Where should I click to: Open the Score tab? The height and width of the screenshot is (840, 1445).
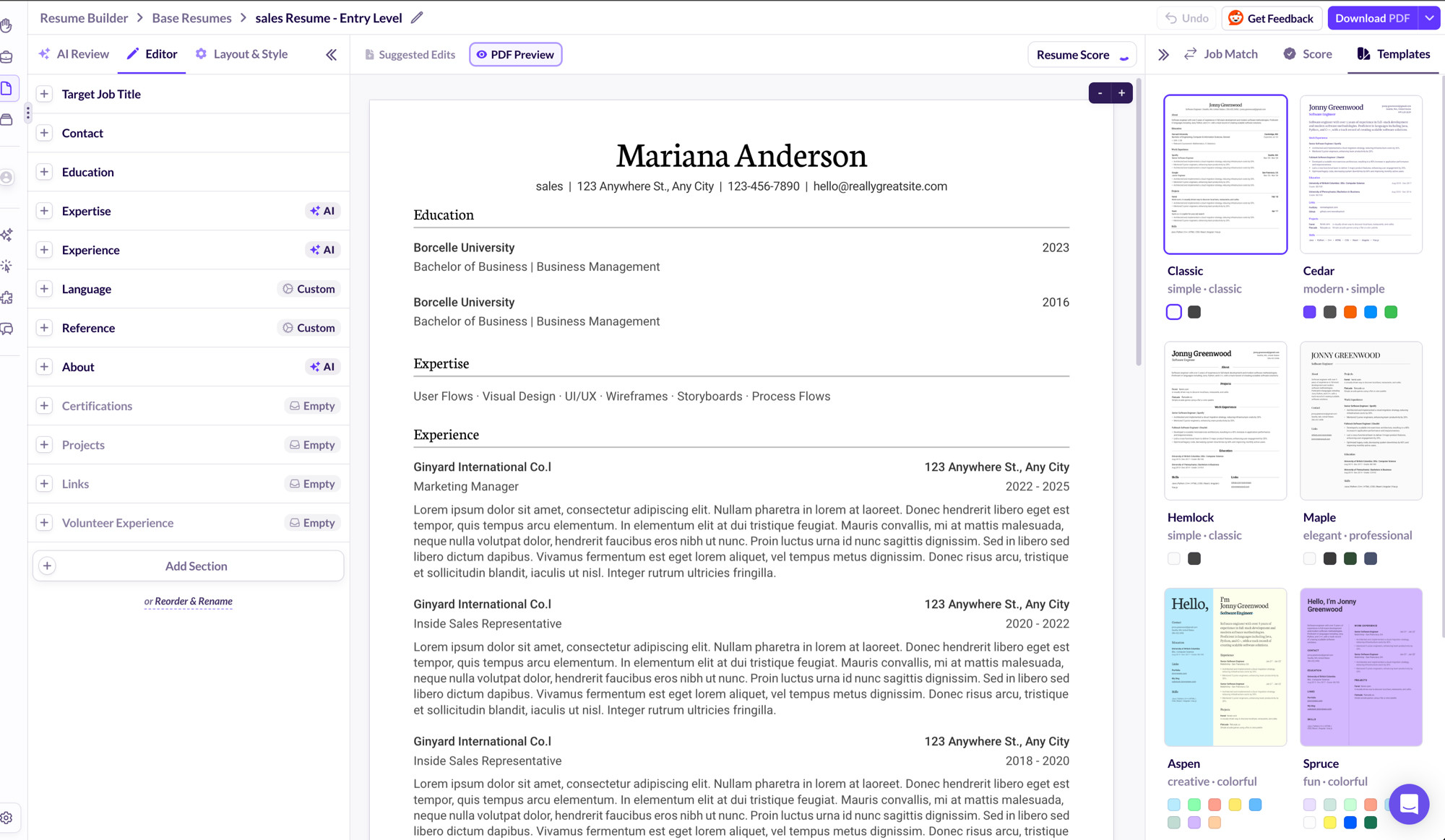(x=1308, y=54)
